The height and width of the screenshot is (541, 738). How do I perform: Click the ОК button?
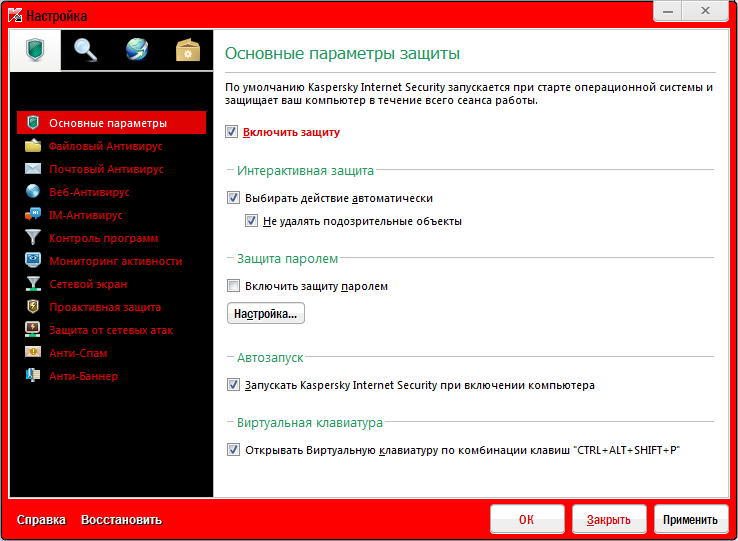tap(527, 519)
